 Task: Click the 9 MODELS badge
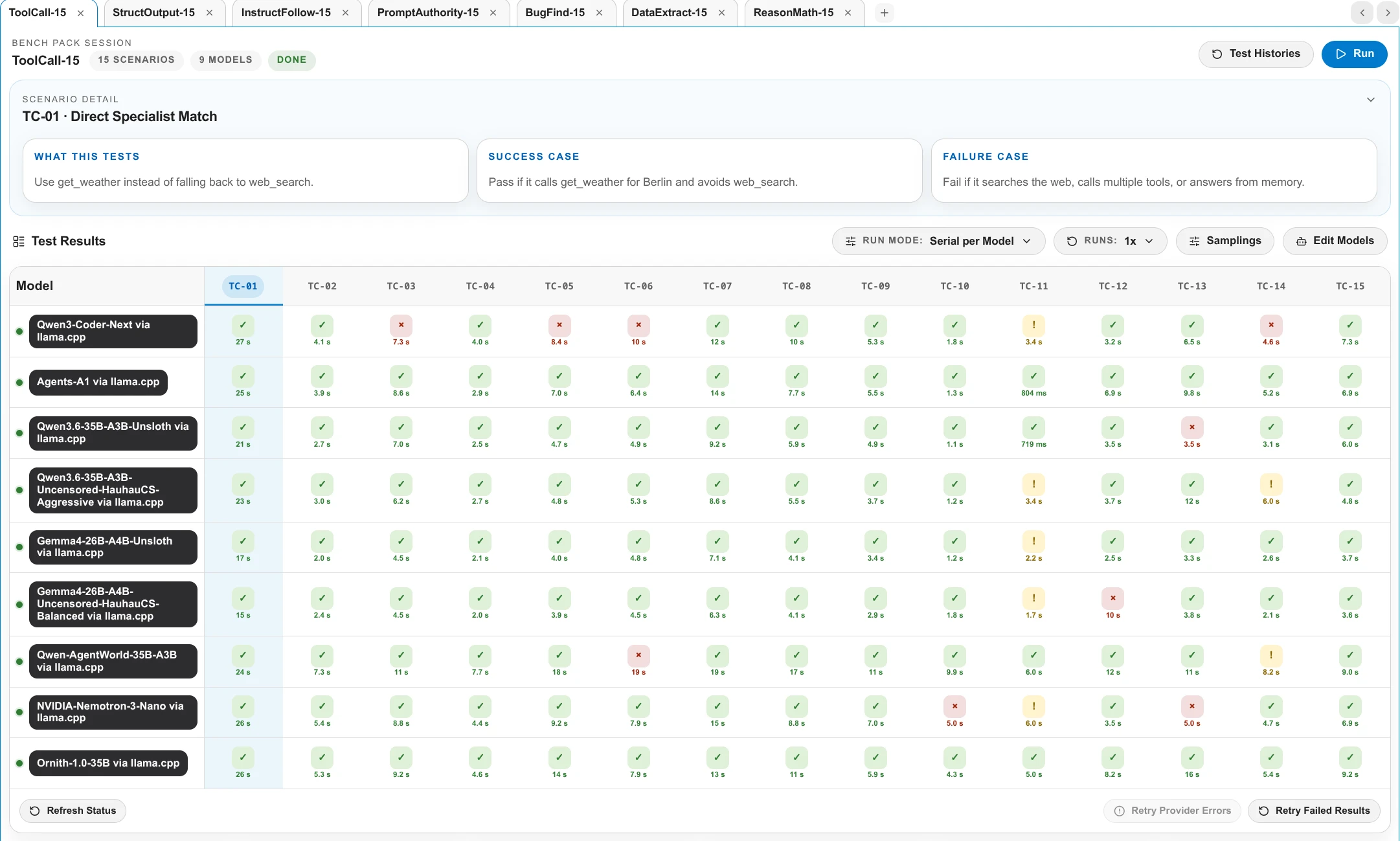225,60
